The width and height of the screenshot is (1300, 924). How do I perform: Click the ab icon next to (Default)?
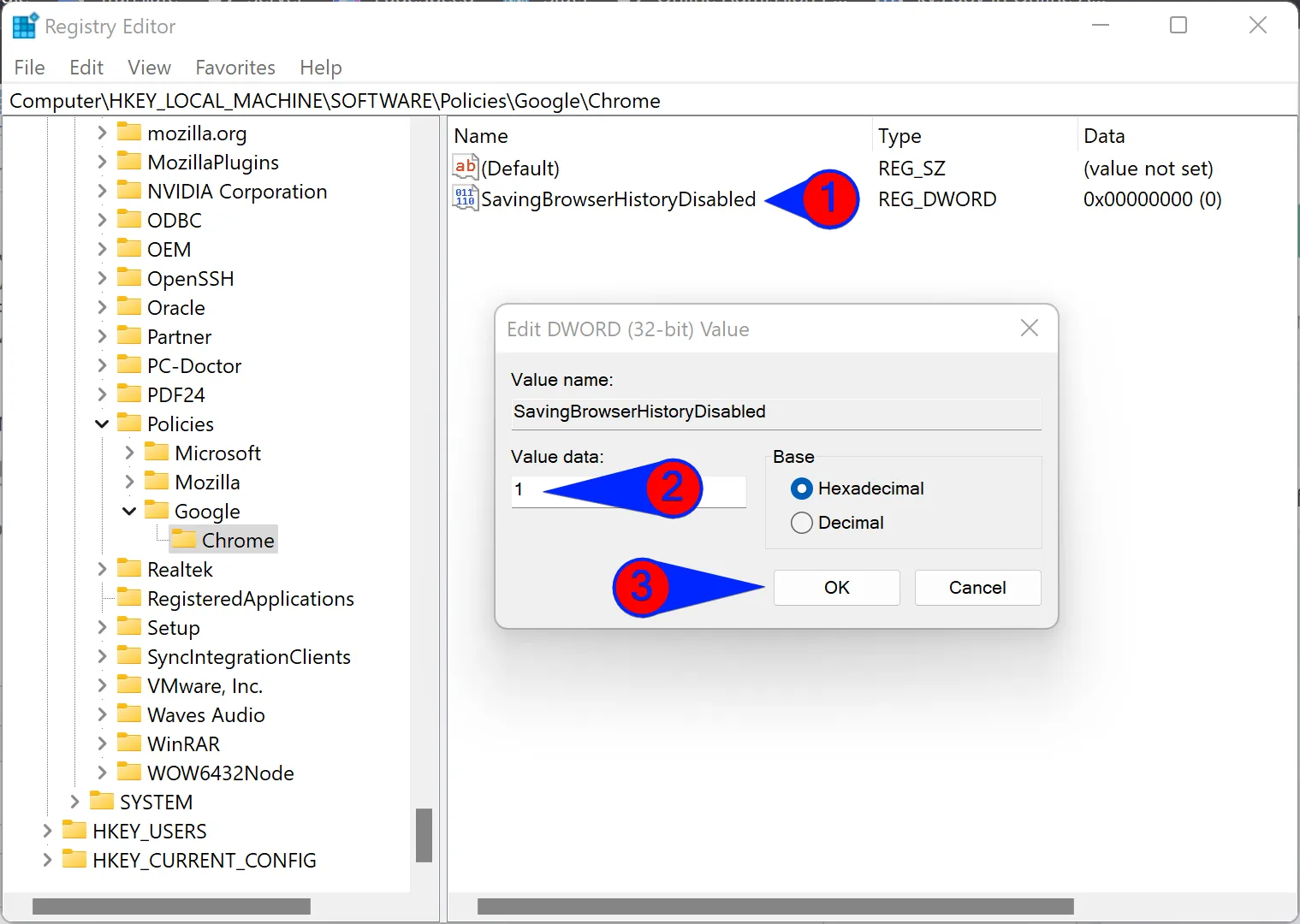coord(465,167)
